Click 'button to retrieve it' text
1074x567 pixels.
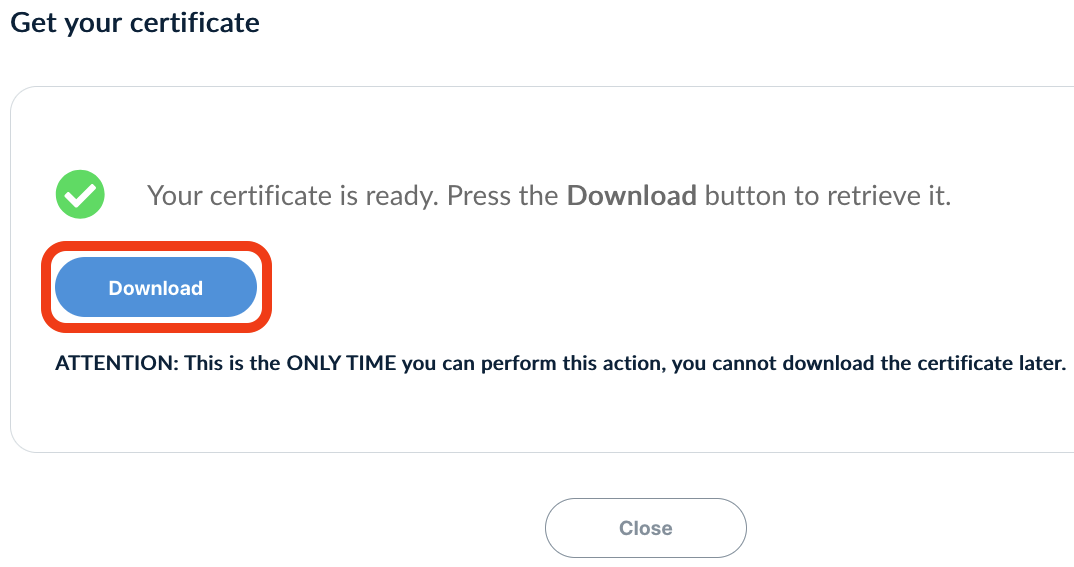click(827, 196)
